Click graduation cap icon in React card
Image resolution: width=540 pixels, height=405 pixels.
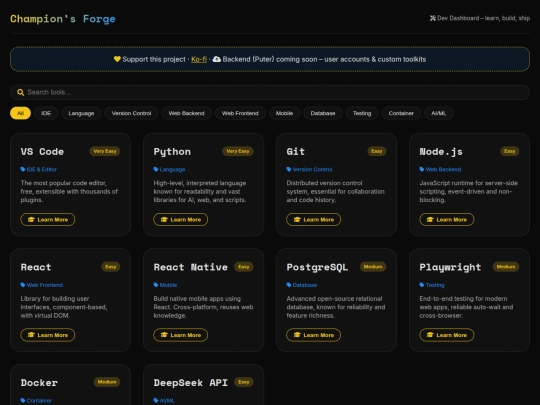31,335
